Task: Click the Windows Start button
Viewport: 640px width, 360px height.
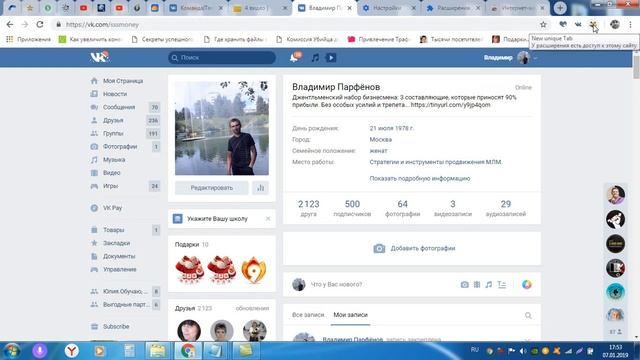Action: point(12,351)
